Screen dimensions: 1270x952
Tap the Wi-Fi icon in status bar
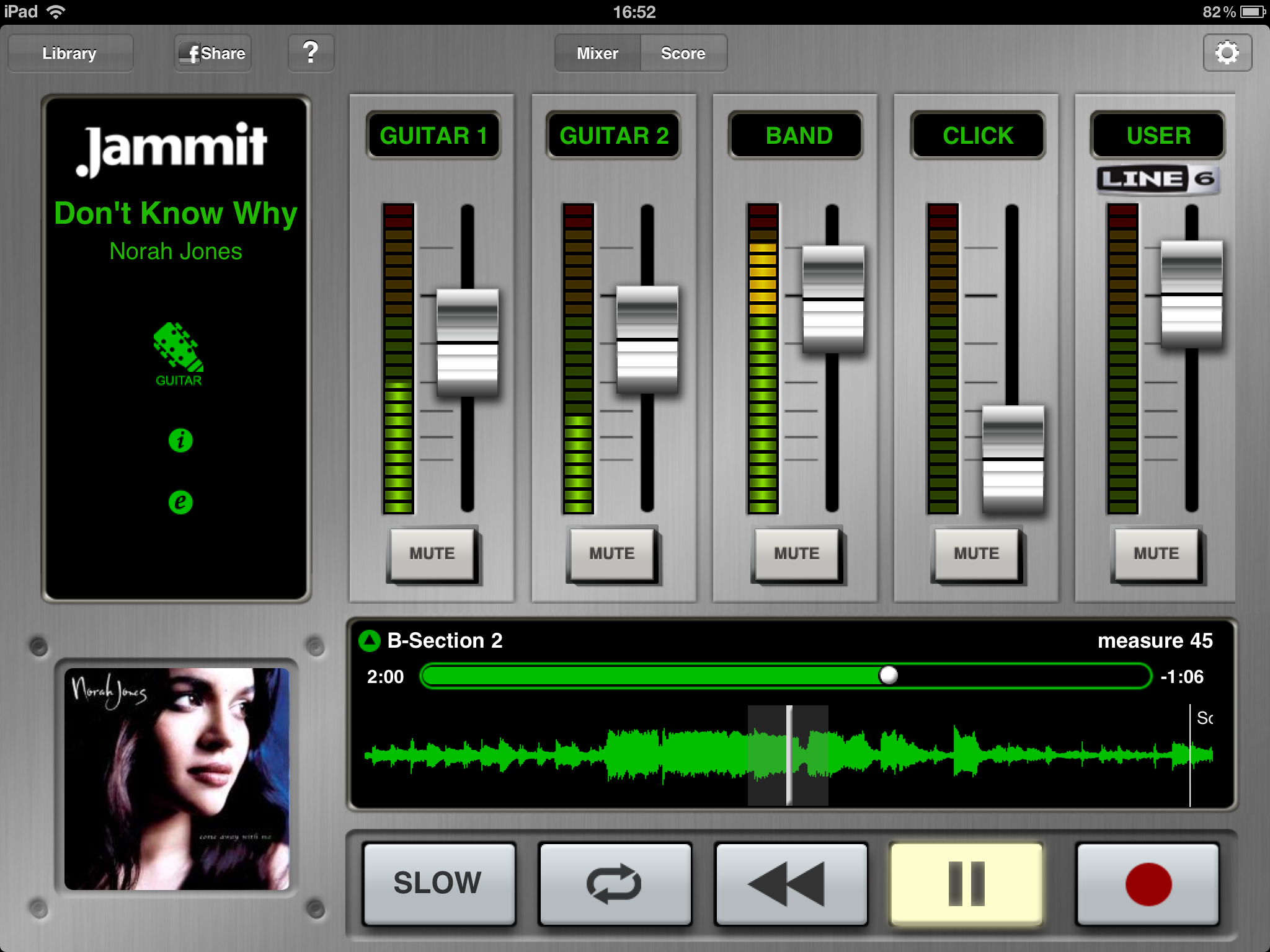click(x=56, y=12)
